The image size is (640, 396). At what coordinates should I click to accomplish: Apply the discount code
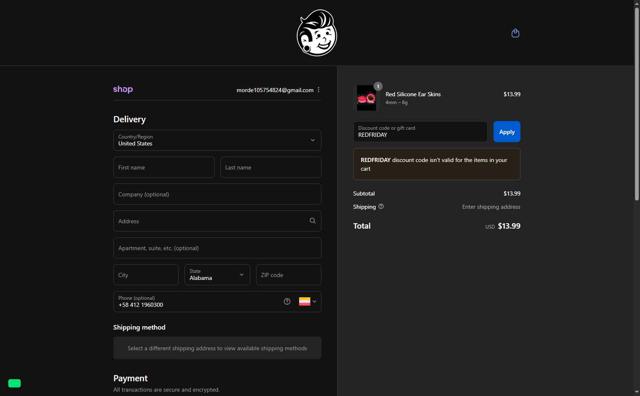coord(507,132)
